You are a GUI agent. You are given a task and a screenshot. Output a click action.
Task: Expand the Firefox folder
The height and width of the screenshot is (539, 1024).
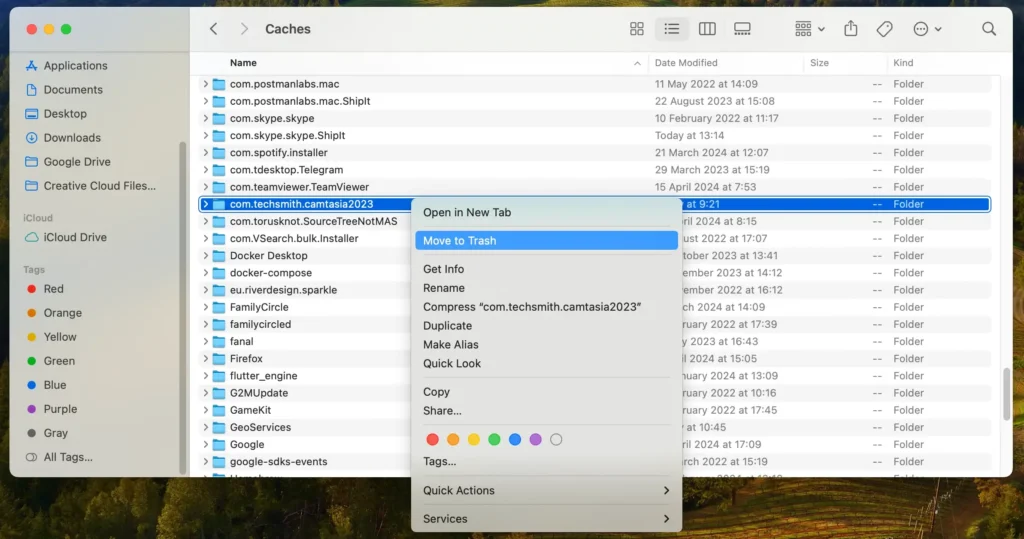[x=205, y=359]
